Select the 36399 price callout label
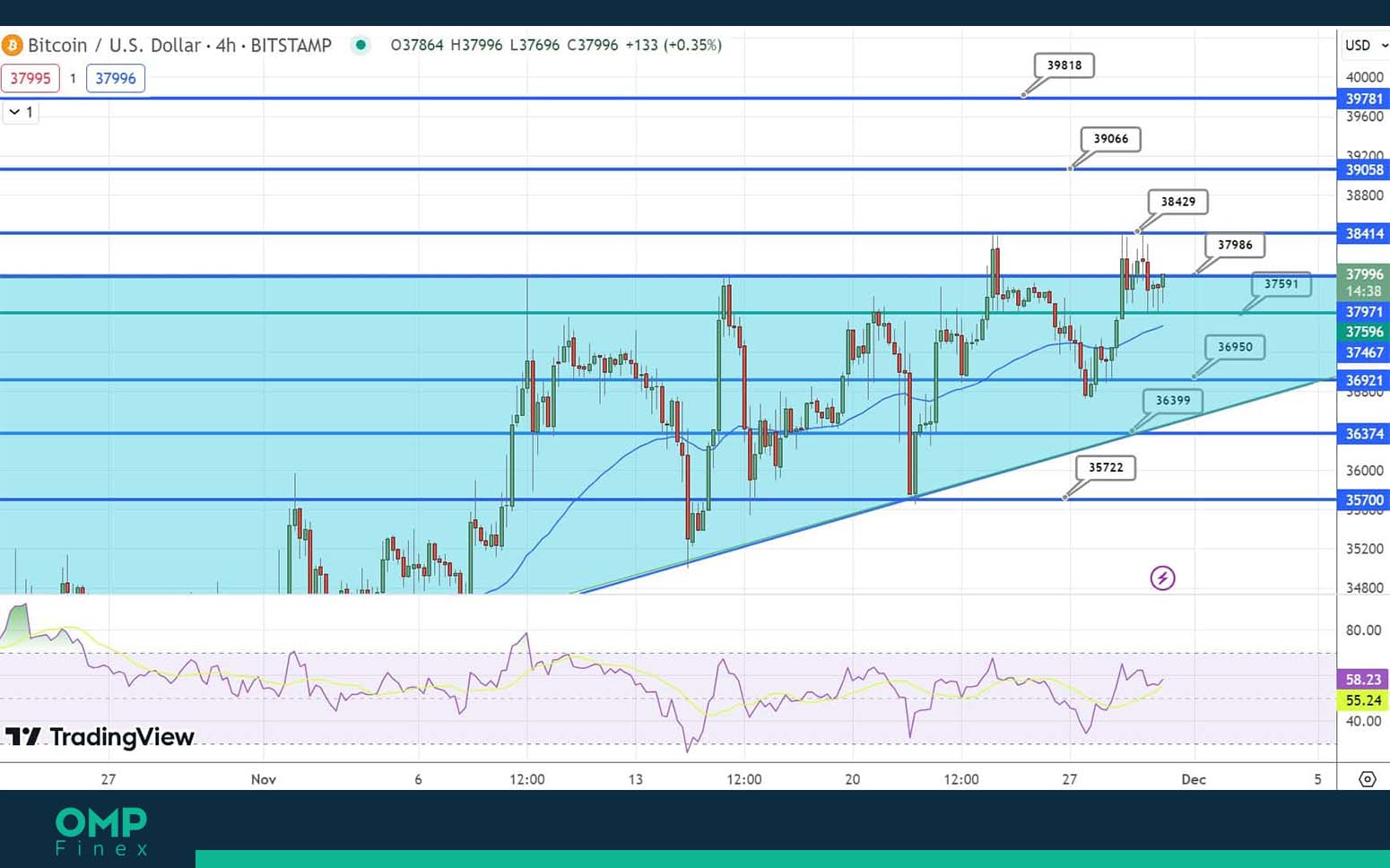 click(x=1173, y=401)
